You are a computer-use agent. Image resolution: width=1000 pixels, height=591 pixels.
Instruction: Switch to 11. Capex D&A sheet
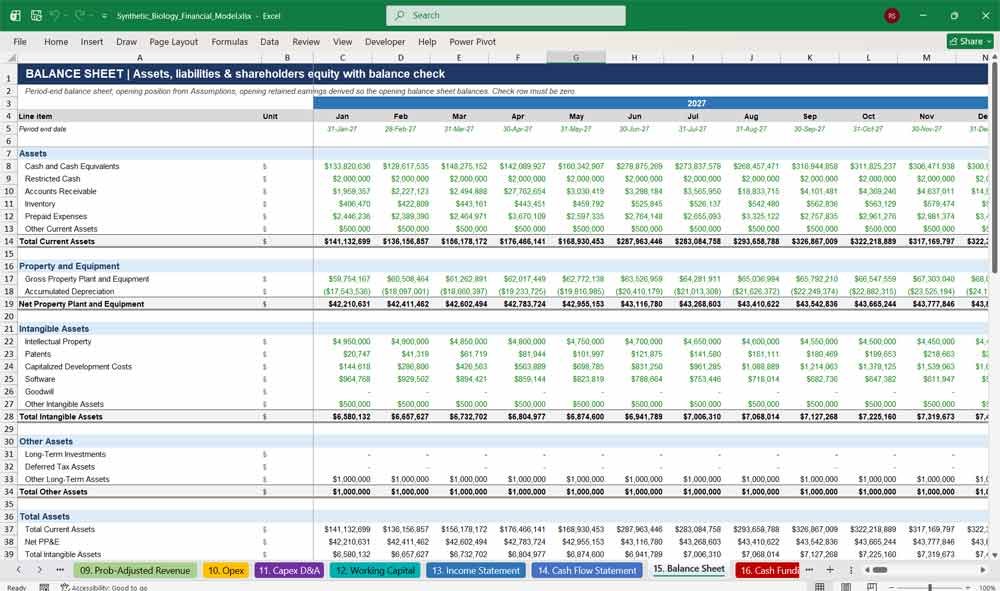tap(289, 570)
